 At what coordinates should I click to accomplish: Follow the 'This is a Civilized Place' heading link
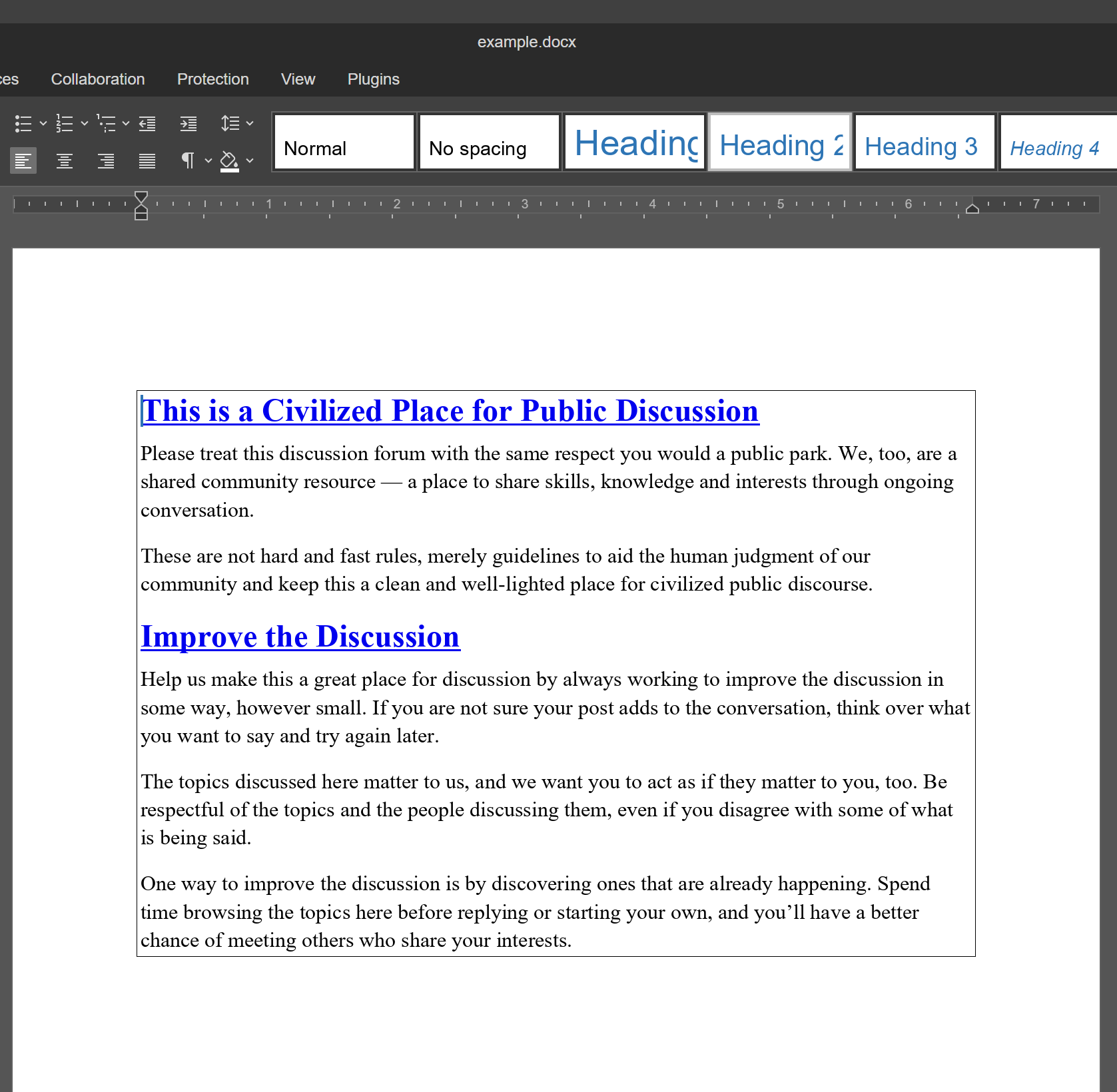[x=450, y=411]
